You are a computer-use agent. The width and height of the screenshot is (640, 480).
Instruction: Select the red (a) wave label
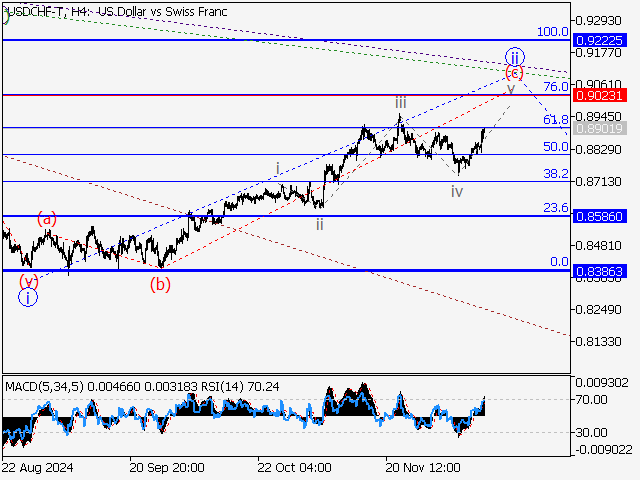point(47,217)
